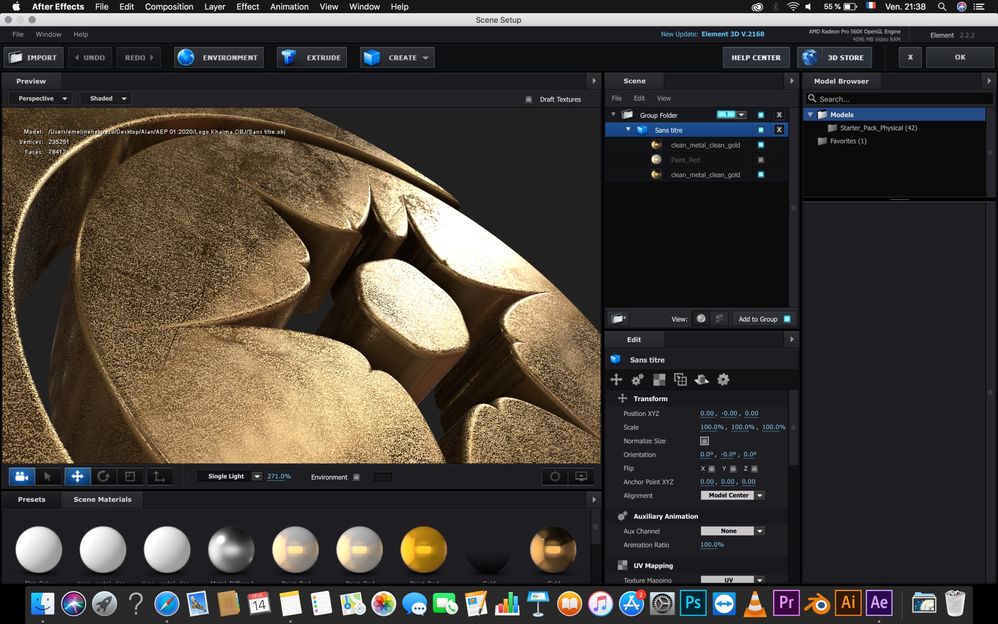Image resolution: width=998 pixels, height=624 pixels.
Task: Click the Element 3D V.2168 update link
Action: point(733,34)
